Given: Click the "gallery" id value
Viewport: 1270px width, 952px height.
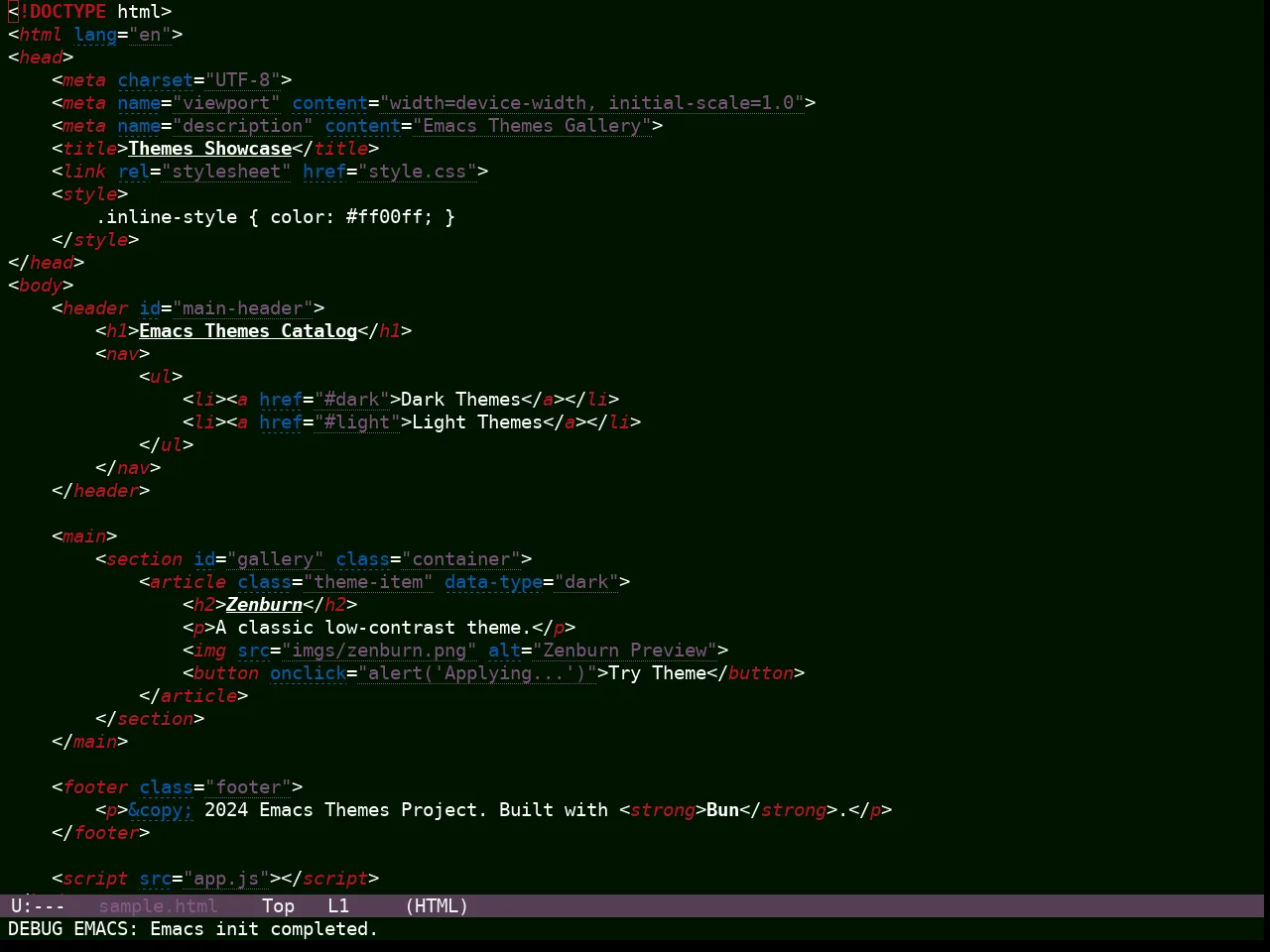Looking at the screenshot, I should 276,559.
